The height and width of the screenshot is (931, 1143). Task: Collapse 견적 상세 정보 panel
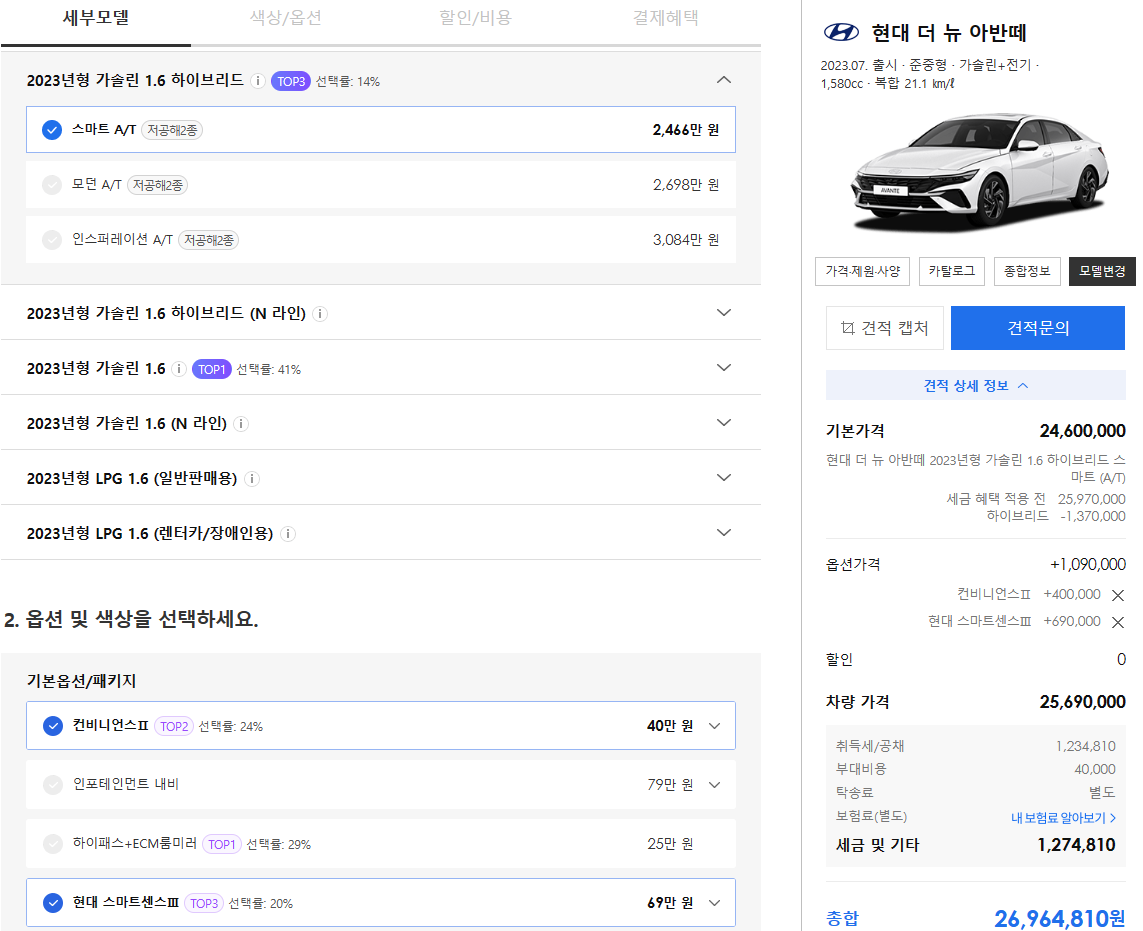coord(975,385)
